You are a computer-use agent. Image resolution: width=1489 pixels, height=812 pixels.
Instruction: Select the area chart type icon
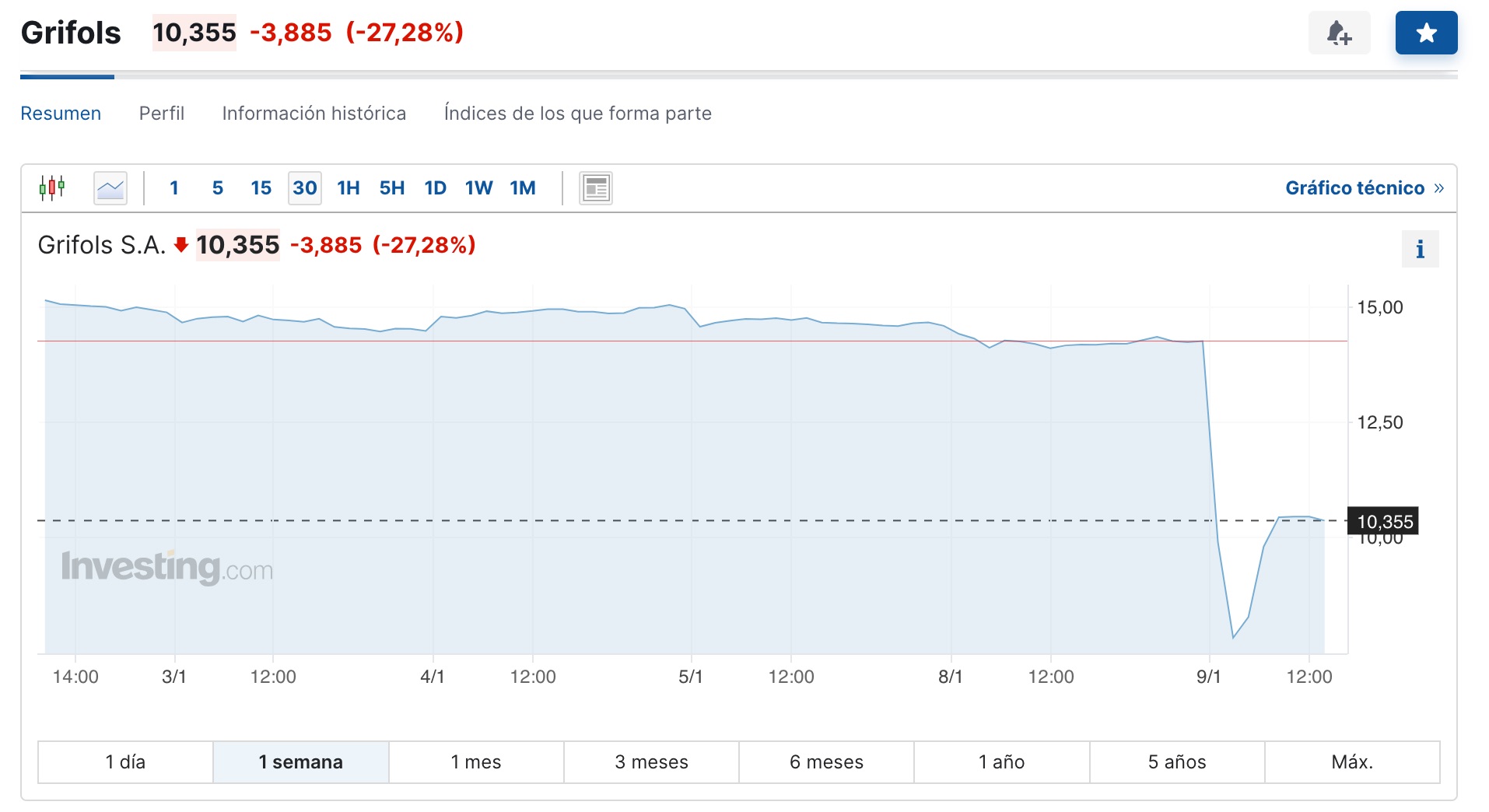[x=110, y=188]
